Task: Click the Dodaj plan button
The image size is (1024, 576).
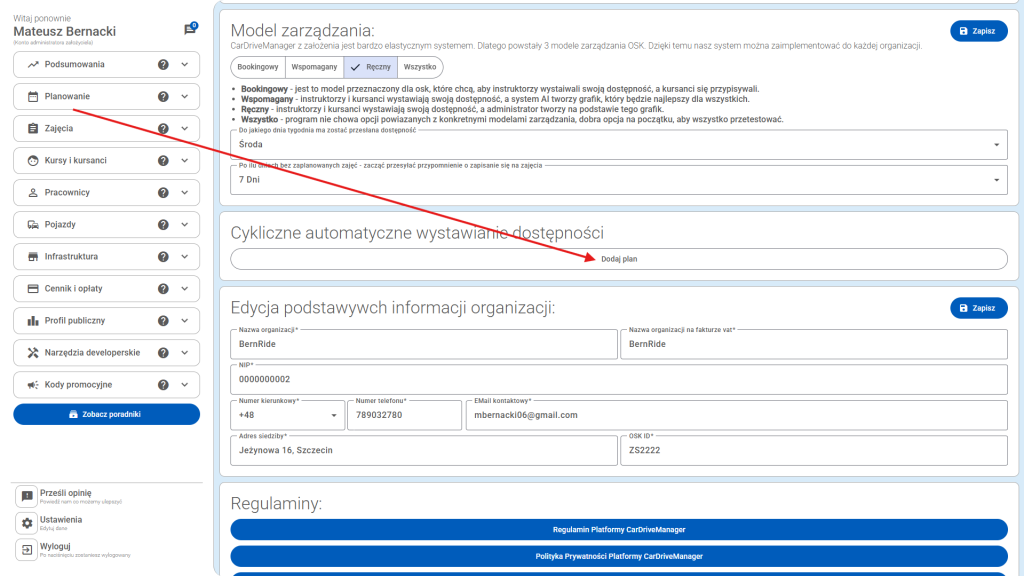Action: point(619,259)
